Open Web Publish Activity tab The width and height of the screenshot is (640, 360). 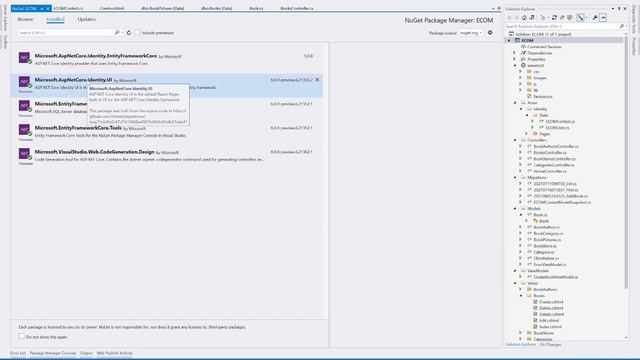point(114,353)
